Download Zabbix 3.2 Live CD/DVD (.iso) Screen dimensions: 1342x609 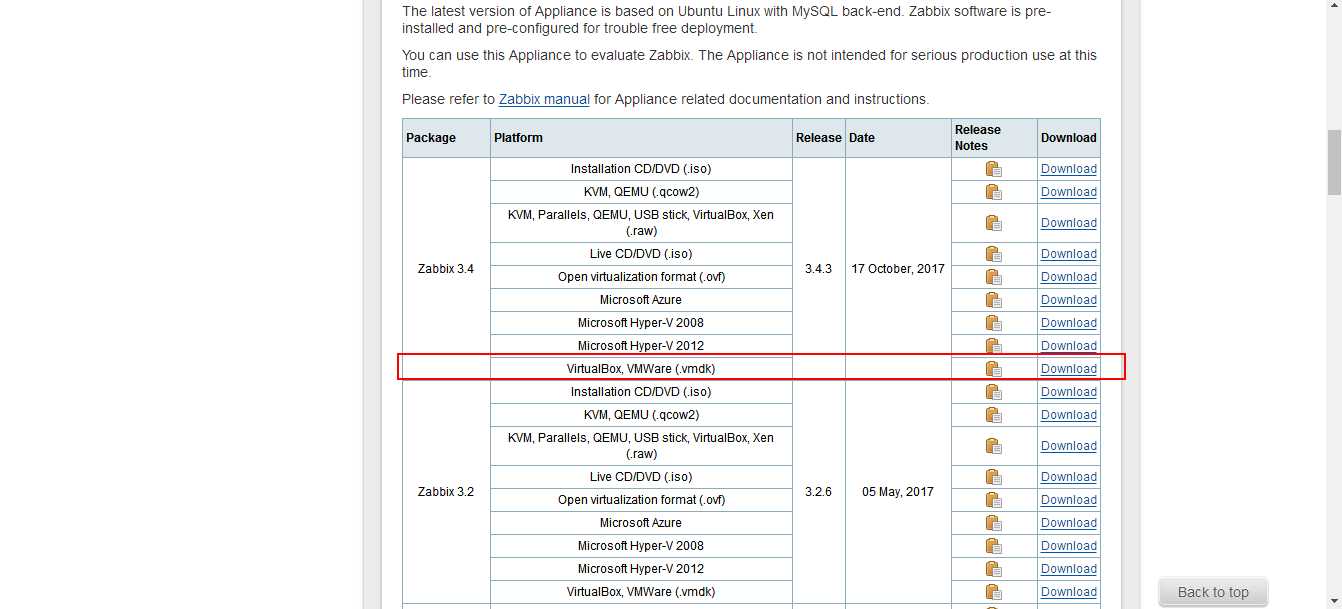point(1068,477)
